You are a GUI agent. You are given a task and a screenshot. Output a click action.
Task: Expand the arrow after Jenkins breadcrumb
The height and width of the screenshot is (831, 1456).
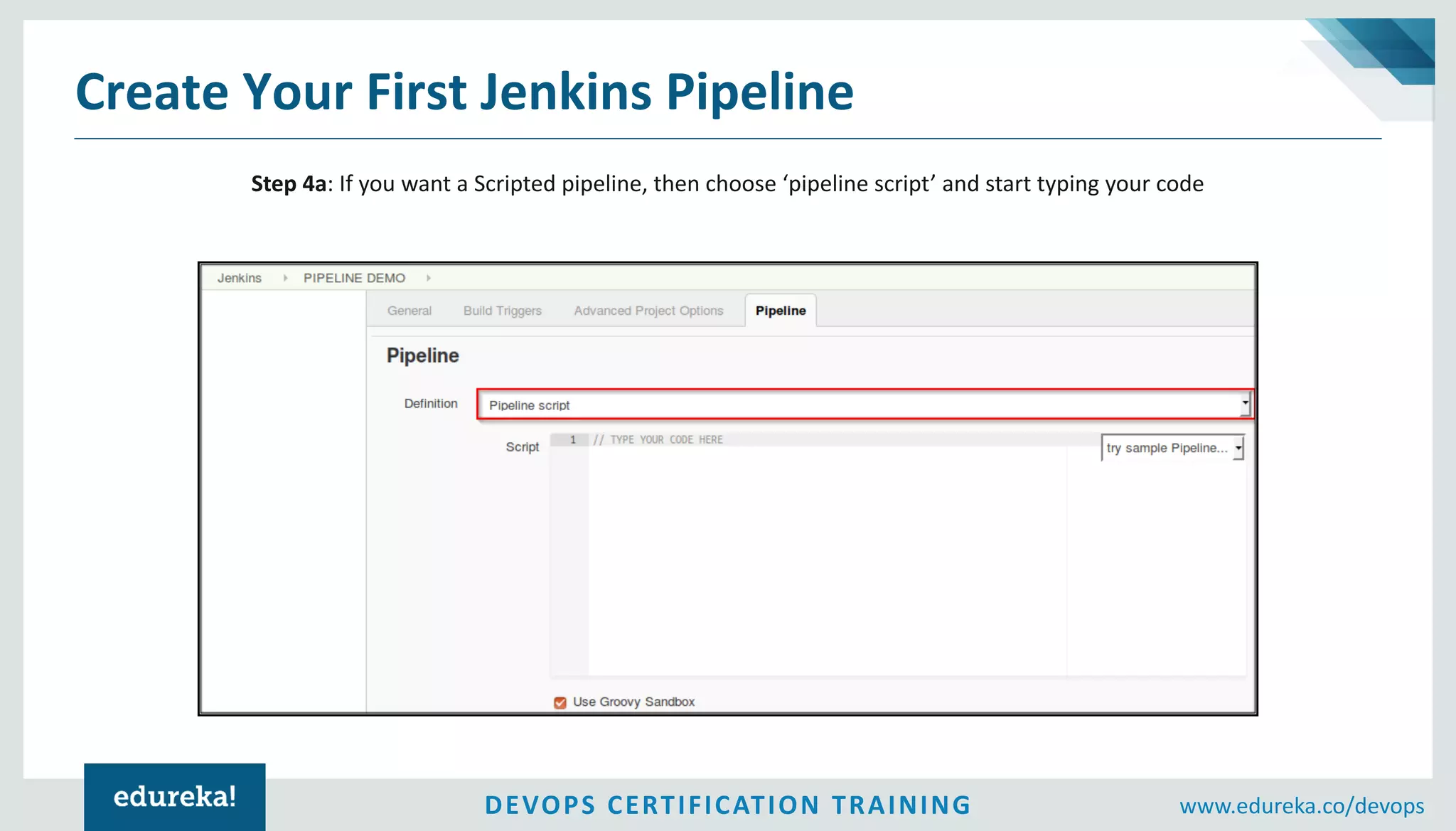285,278
